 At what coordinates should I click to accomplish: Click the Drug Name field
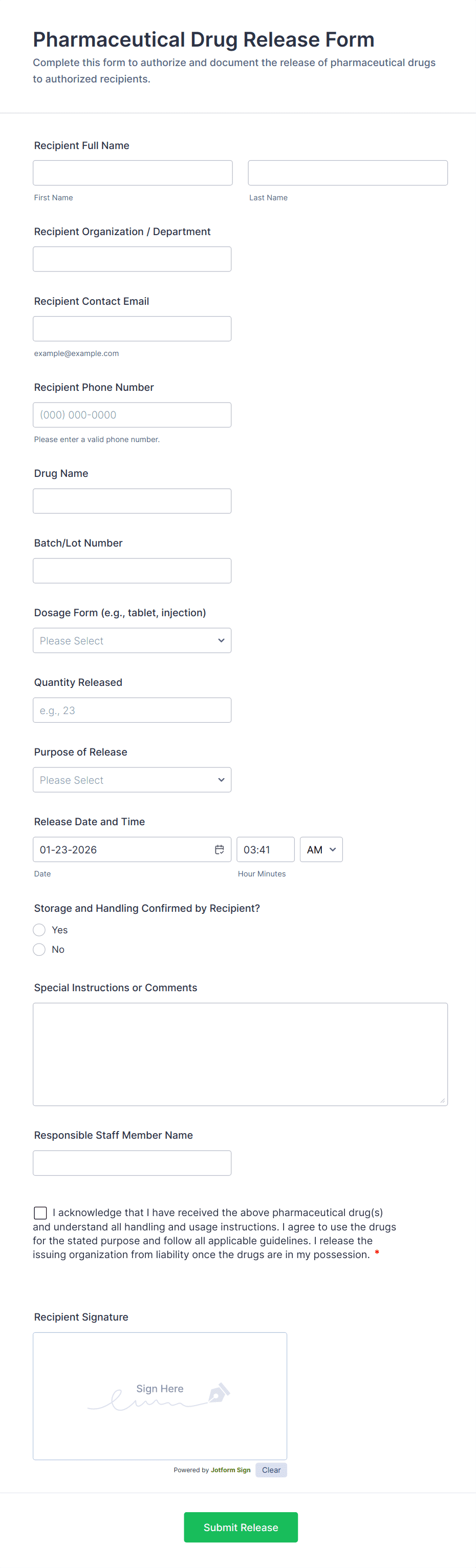[132, 500]
